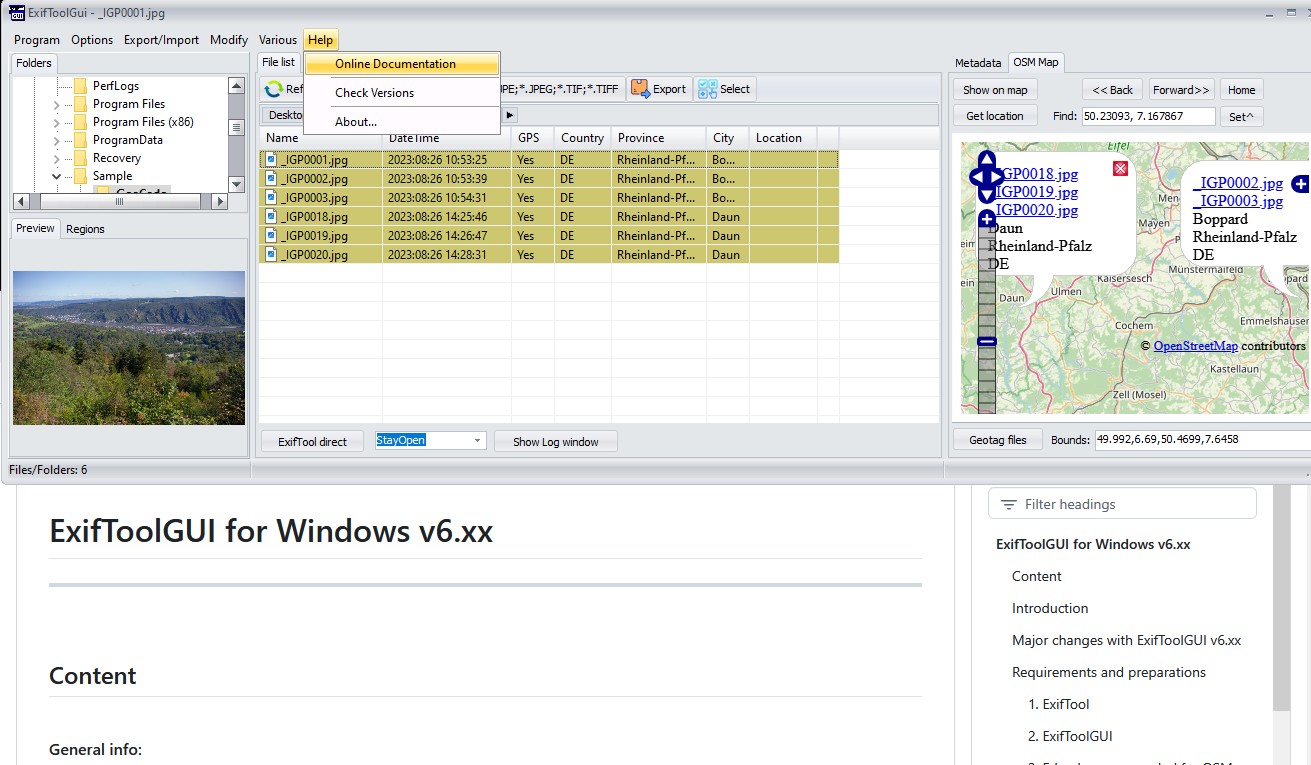Zoom in on the map with plus

click(x=987, y=219)
